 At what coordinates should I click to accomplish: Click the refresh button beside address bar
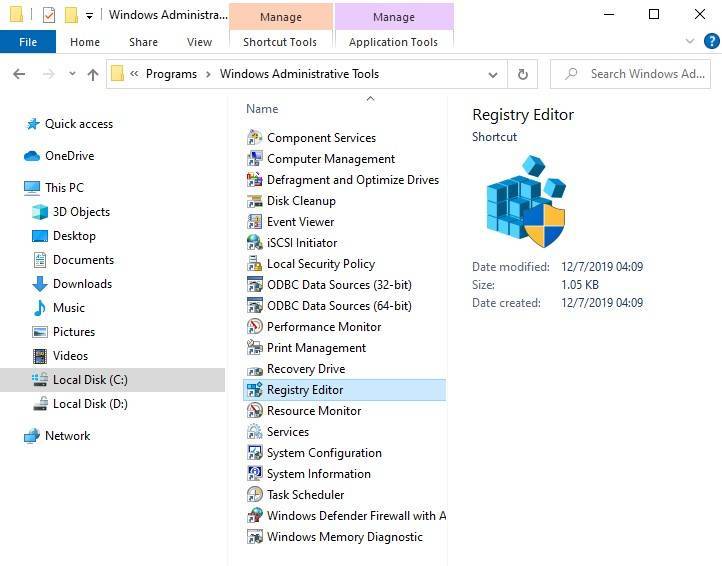tap(522, 74)
